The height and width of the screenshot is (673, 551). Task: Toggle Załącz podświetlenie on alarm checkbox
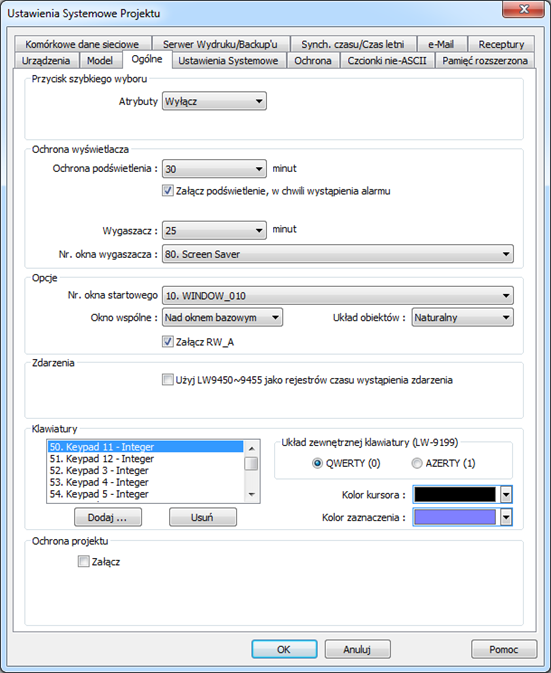click(167, 191)
